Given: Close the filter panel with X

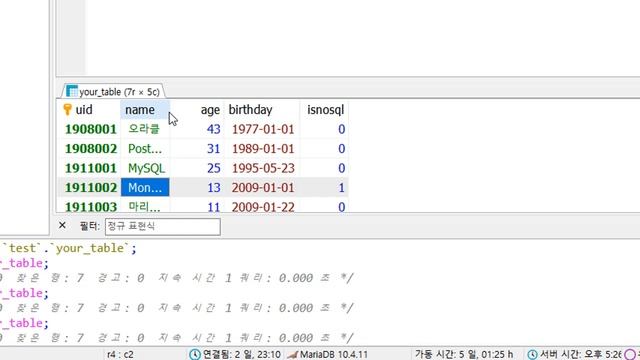Looking at the screenshot, I should (62, 225).
